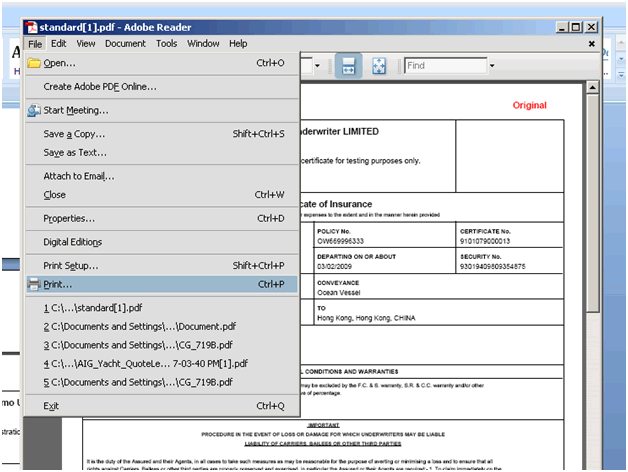Click policy number OW669996333
The width and height of the screenshot is (628, 472).
tap(340, 241)
